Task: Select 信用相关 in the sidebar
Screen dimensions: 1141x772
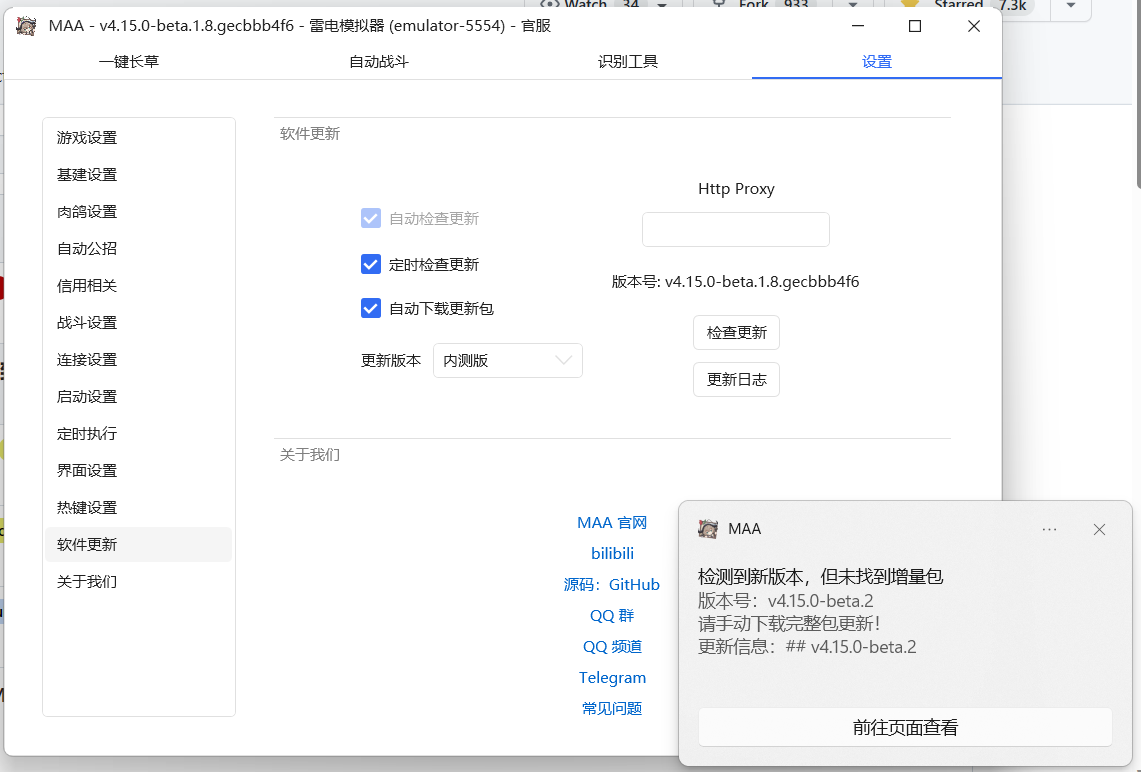Action: pyautogui.click(x=138, y=286)
